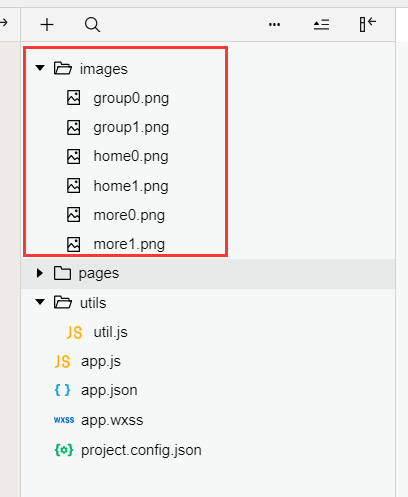The width and height of the screenshot is (408, 497).
Task: Open the app.json file
Action: point(109,390)
